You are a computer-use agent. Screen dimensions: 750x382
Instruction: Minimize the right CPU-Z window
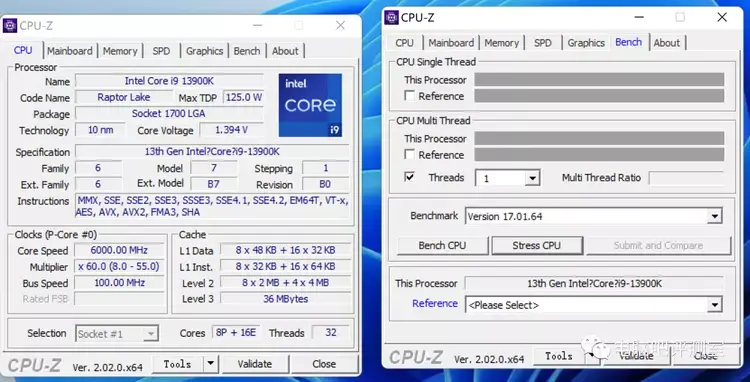[640, 17]
